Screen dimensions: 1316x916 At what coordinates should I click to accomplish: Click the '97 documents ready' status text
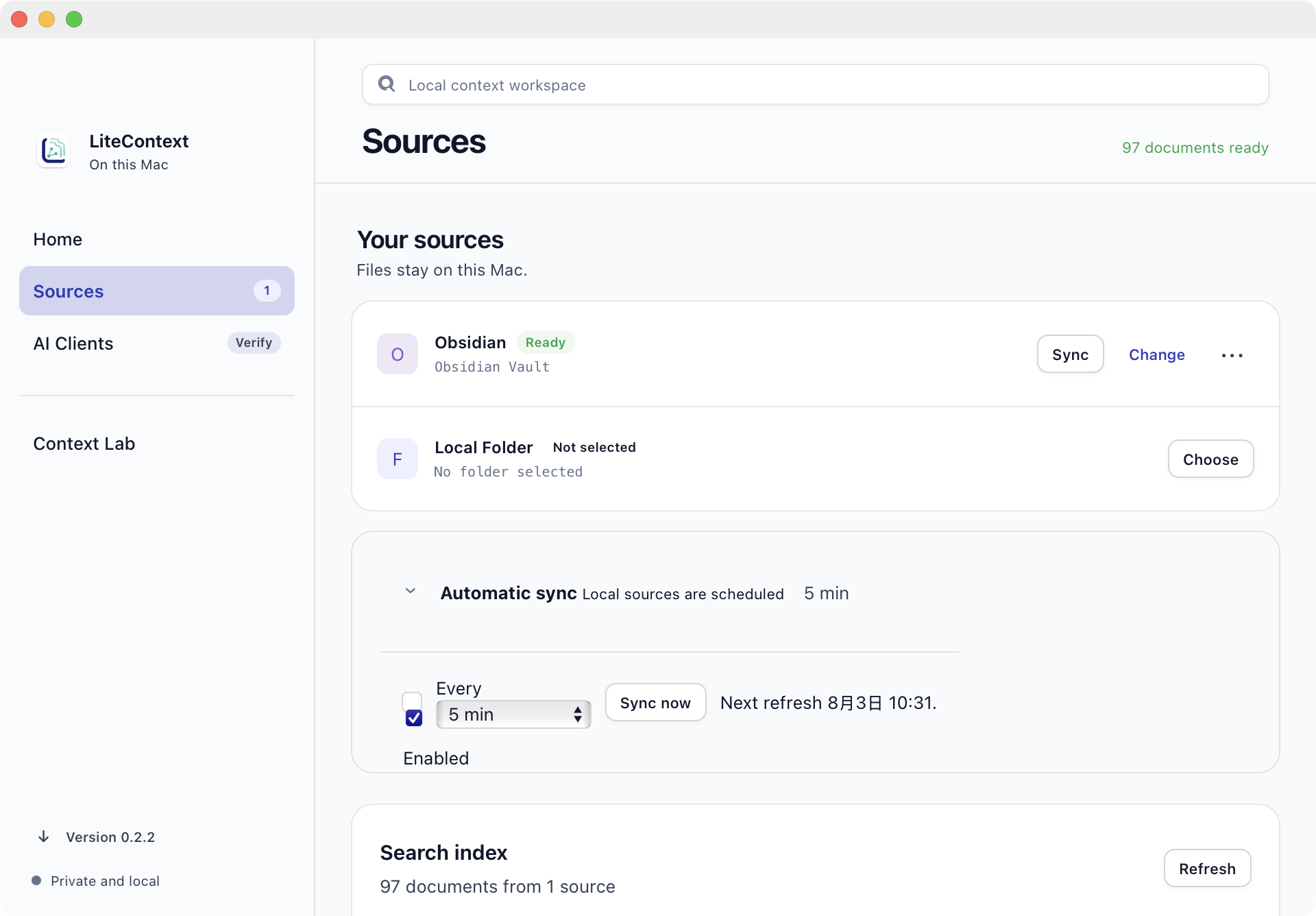pyautogui.click(x=1195, y=147)
